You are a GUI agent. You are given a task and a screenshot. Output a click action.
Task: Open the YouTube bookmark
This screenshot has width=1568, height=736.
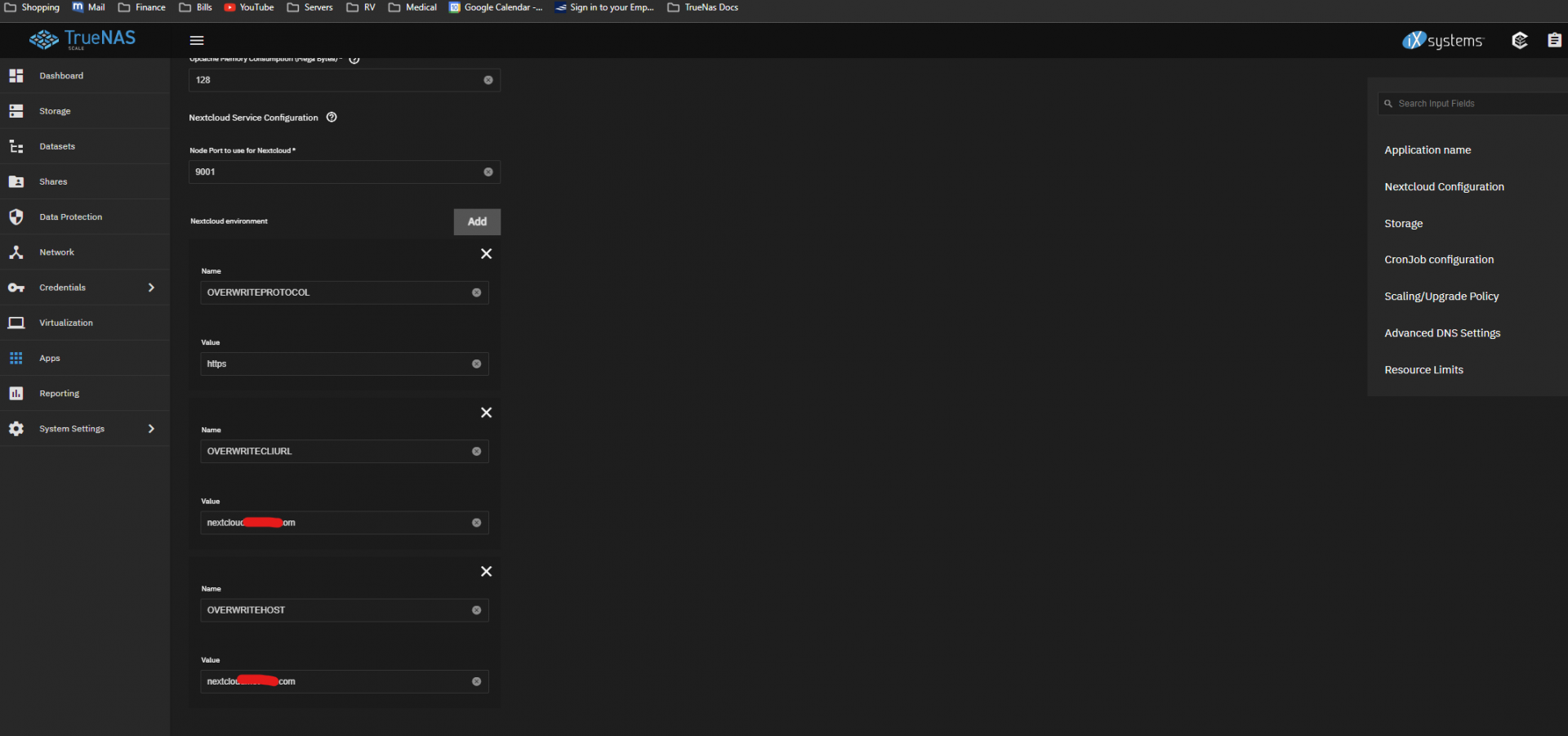pos(249,7)
